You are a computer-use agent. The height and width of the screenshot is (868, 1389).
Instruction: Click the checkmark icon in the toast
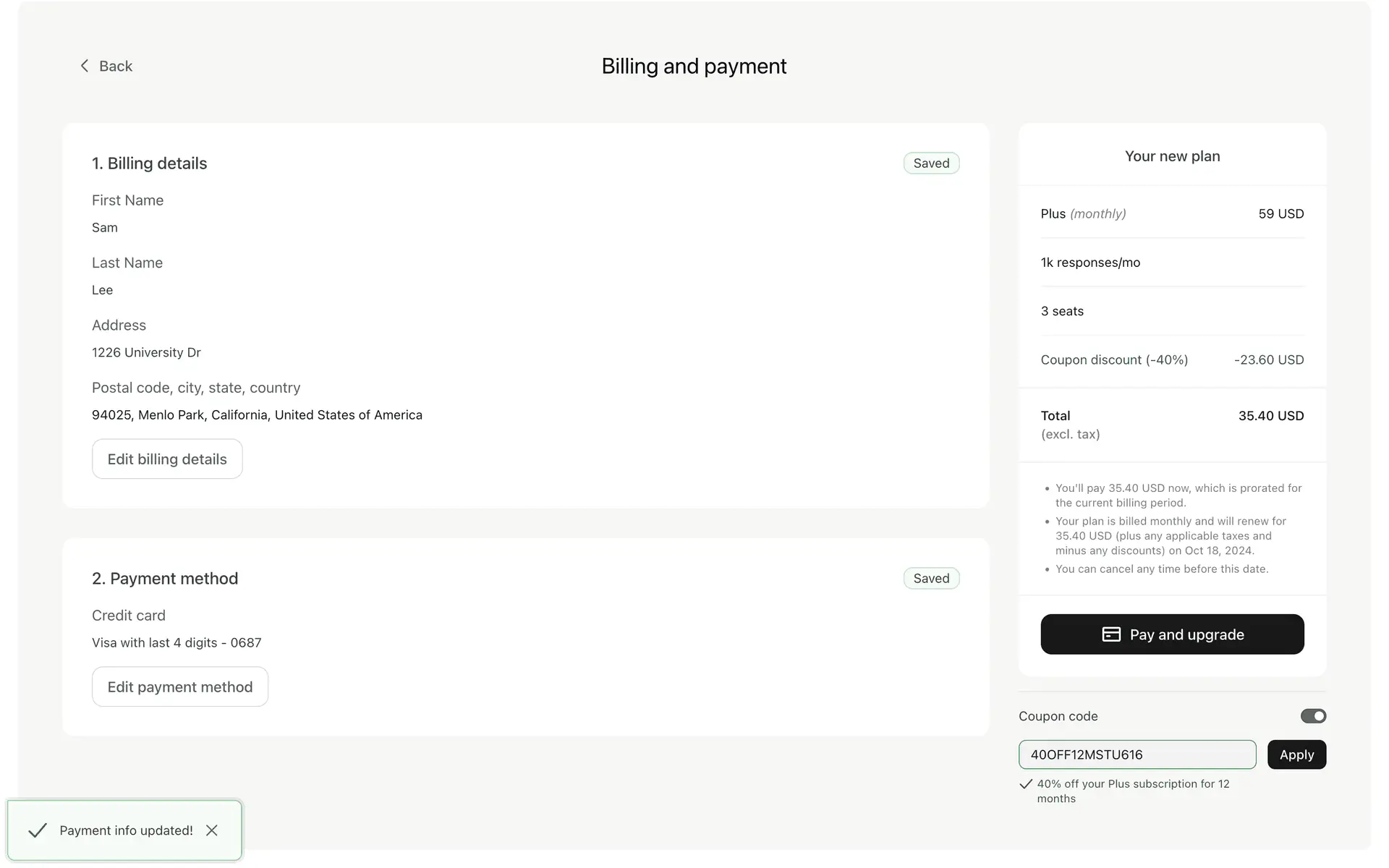click(37, 830)
